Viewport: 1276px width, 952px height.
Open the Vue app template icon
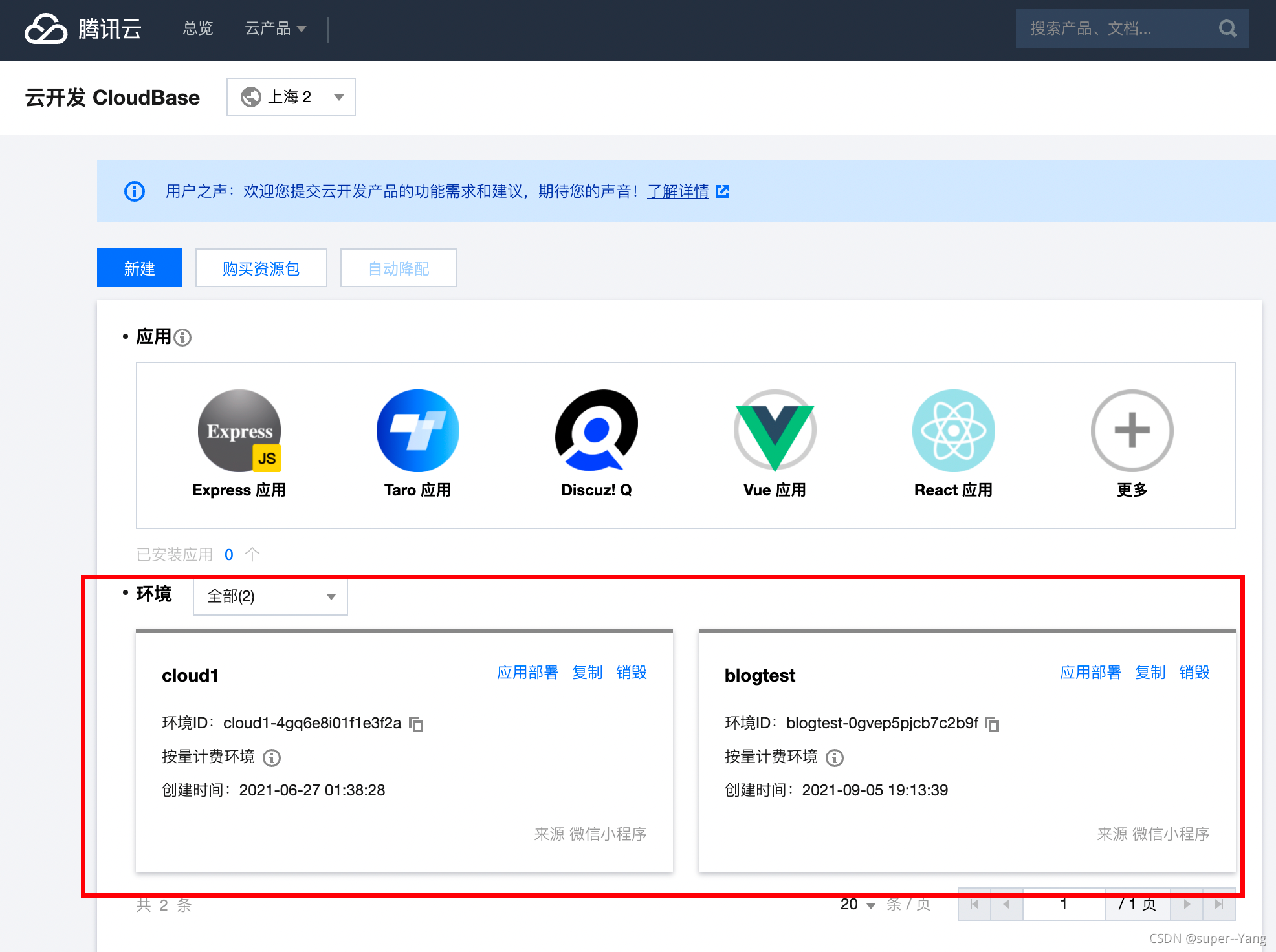(775, 431)
